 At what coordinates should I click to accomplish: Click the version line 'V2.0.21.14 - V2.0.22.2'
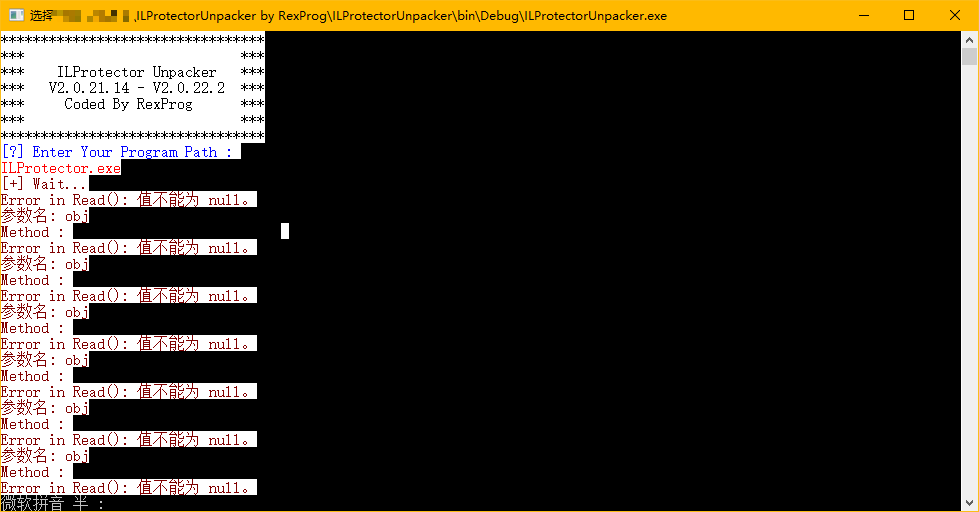point(137,88)
